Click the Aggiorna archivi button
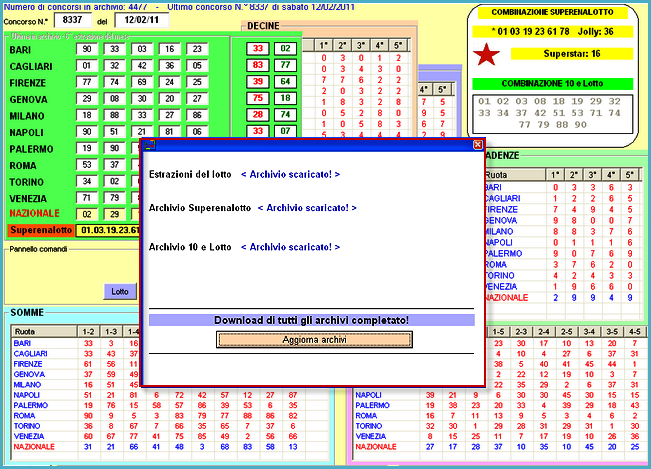 (314, 340)
